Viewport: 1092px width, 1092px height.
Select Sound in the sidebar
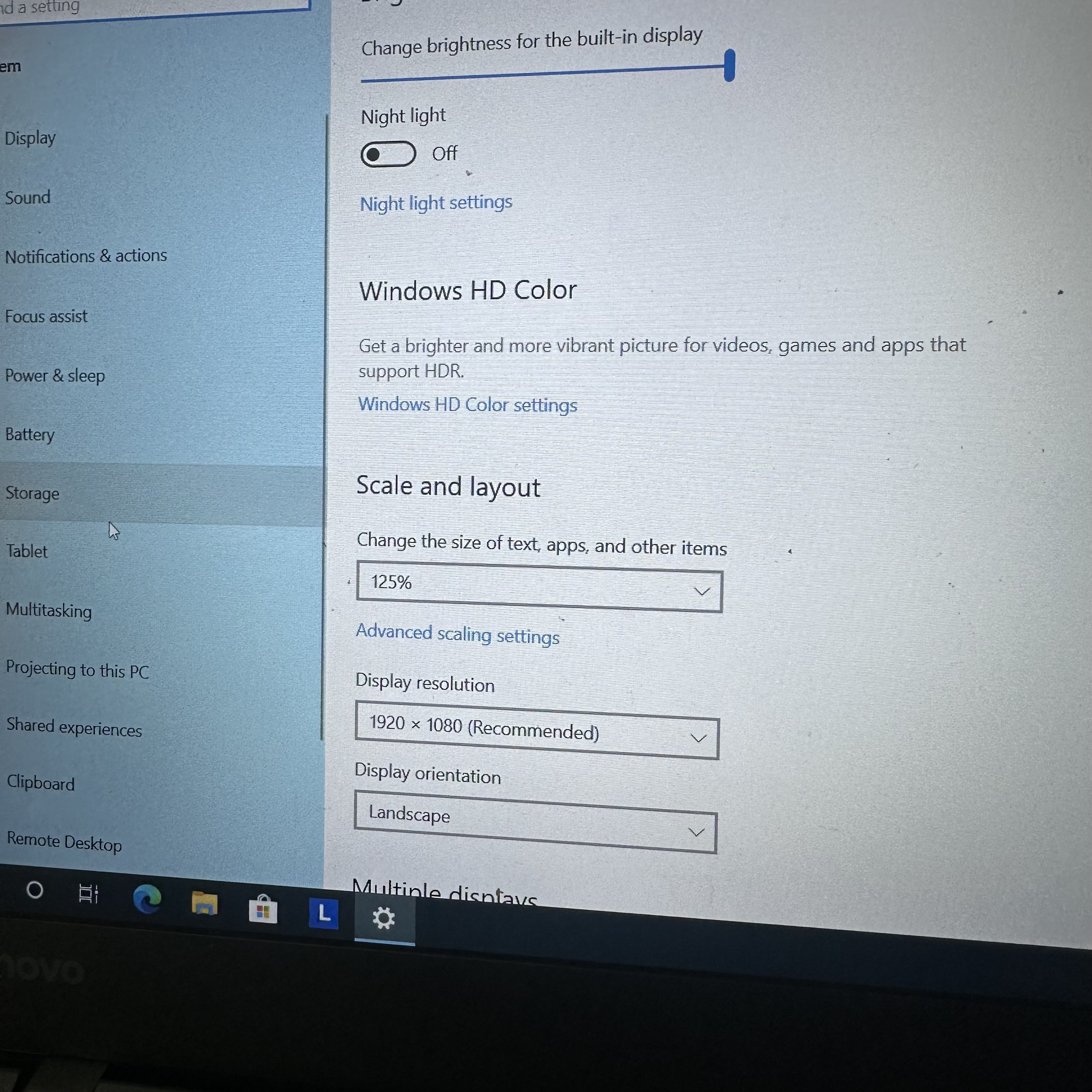pyautogui.click(x=28, y=198)
